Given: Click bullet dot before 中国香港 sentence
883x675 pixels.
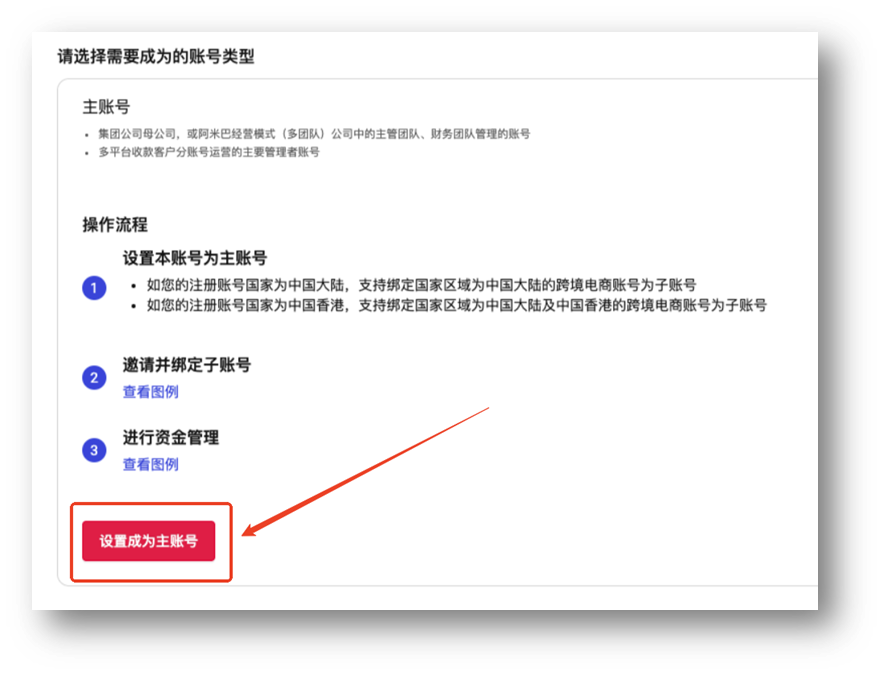Looking at the screenshot, I should tap(133, 307).
